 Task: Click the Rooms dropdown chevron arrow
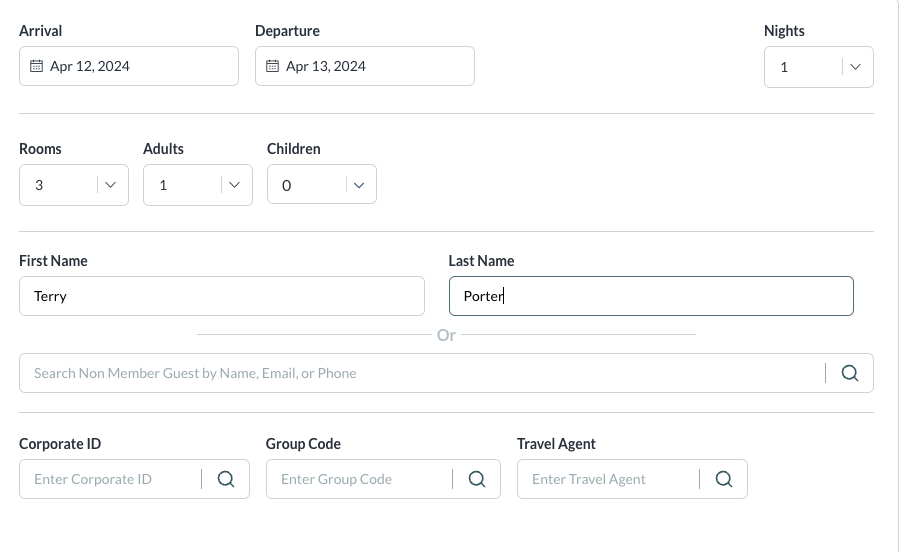click(x=110, y=185)
